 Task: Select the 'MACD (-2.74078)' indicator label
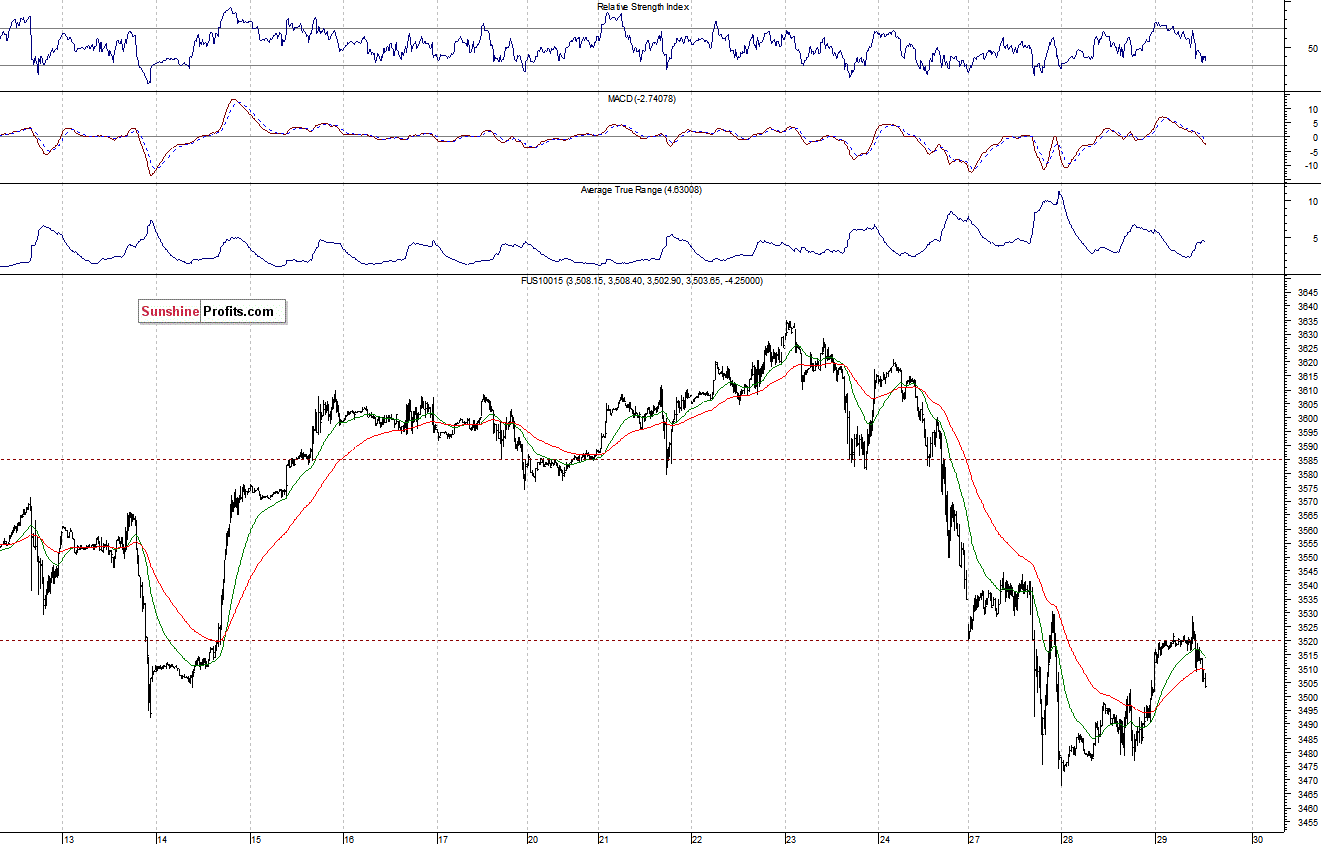tap(643, 99)
